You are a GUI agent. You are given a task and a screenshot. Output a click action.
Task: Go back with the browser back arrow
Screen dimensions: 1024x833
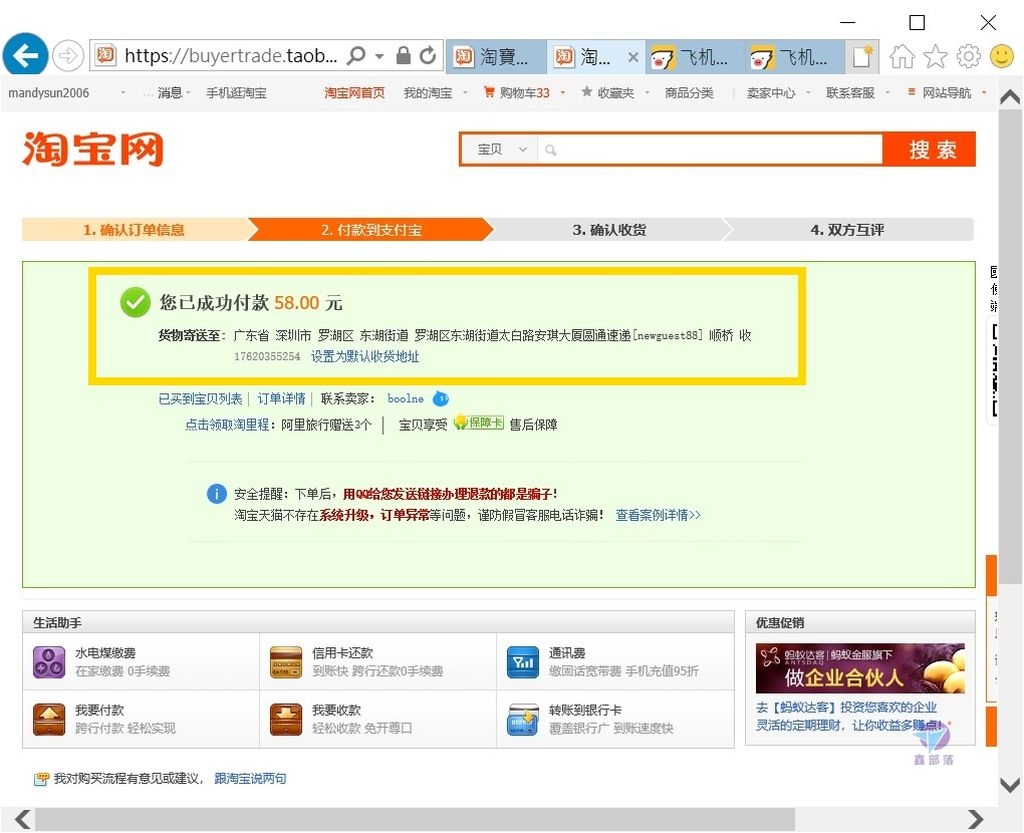point(25,55)
